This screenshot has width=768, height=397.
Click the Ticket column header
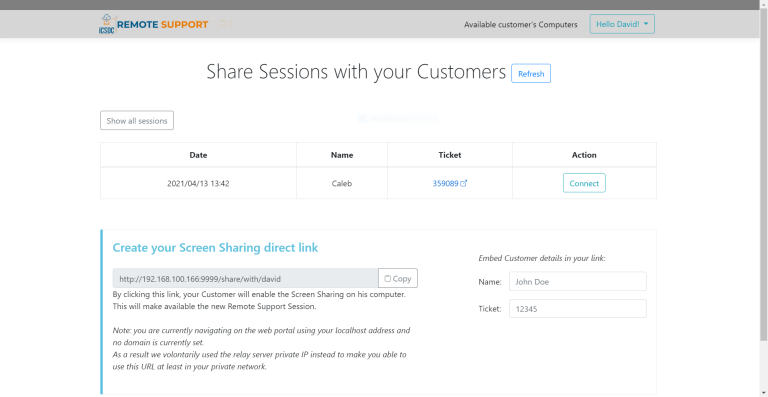[450, 155]
